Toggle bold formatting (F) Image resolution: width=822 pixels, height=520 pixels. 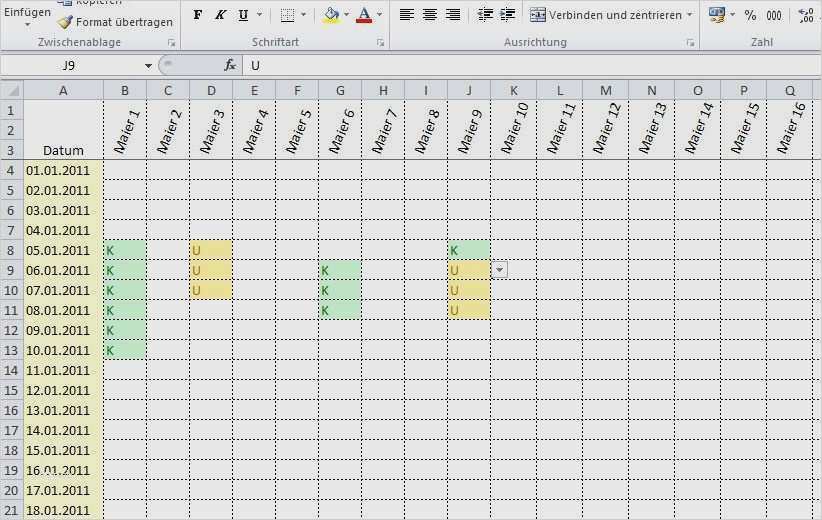(x=198, y=15)
